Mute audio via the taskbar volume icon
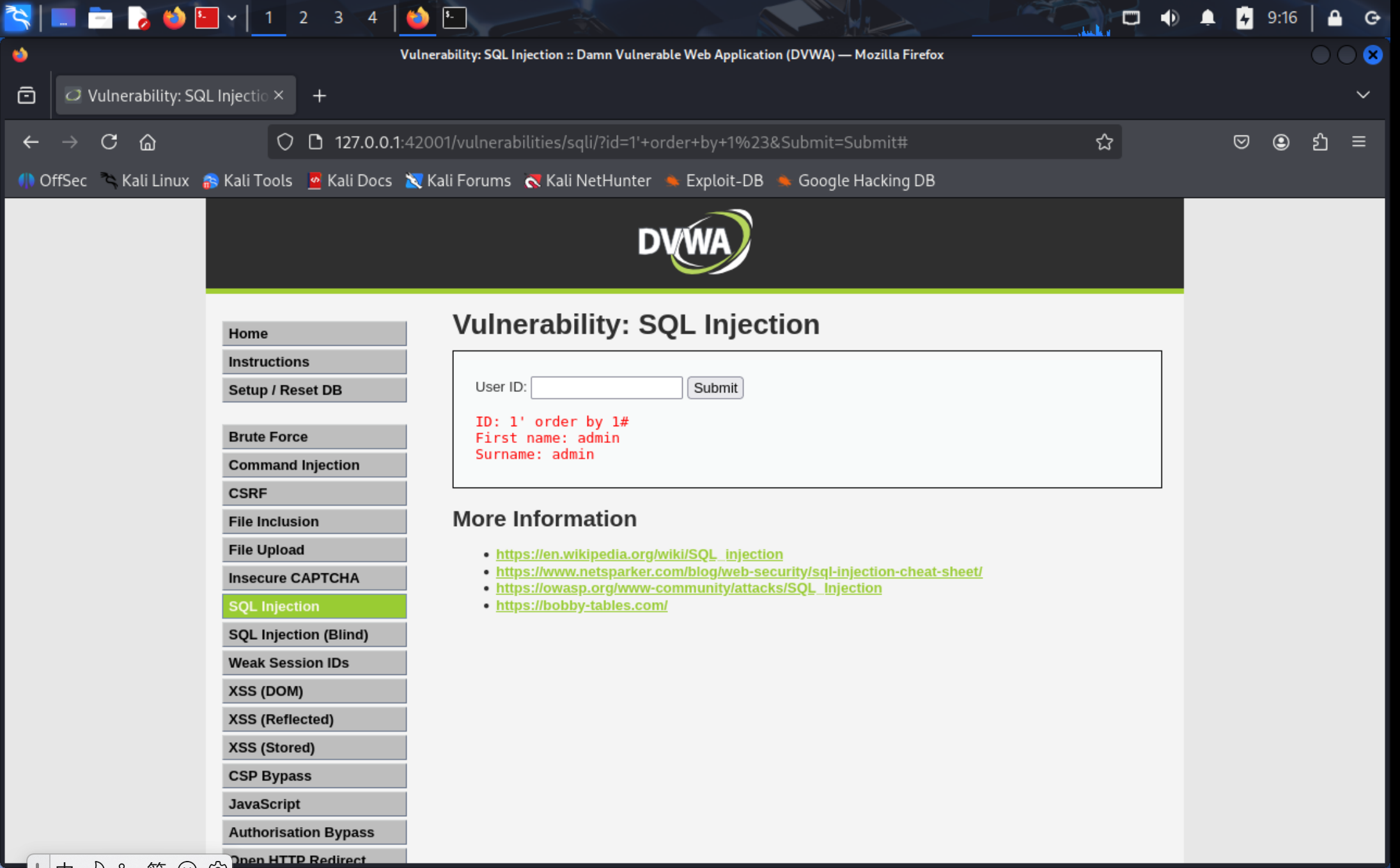 click(1169, 18)
